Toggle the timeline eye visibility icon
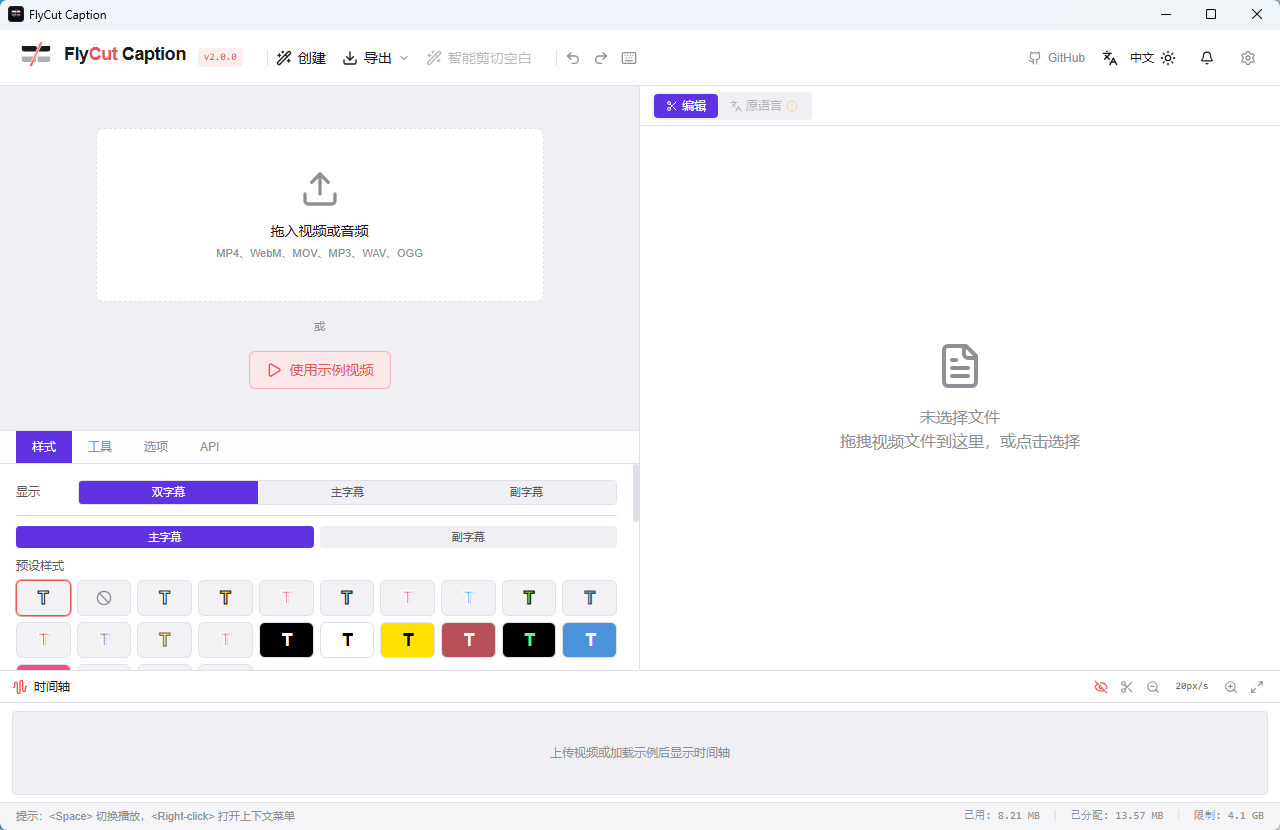Screen dimensions: 1280x830 coord(1101,687)
